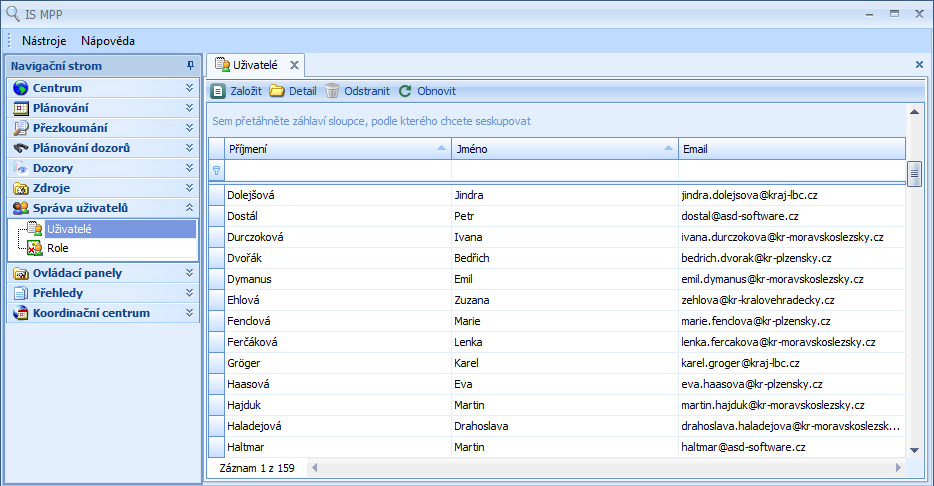Screen dimensions: 934x486
Task: Click the vertical scrollbar thumb
Action: click(914, 174)
